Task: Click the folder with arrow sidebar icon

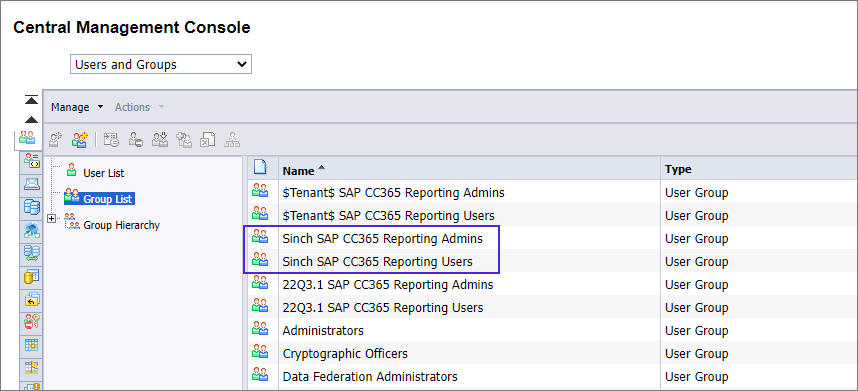Action: tap(32, 299)
